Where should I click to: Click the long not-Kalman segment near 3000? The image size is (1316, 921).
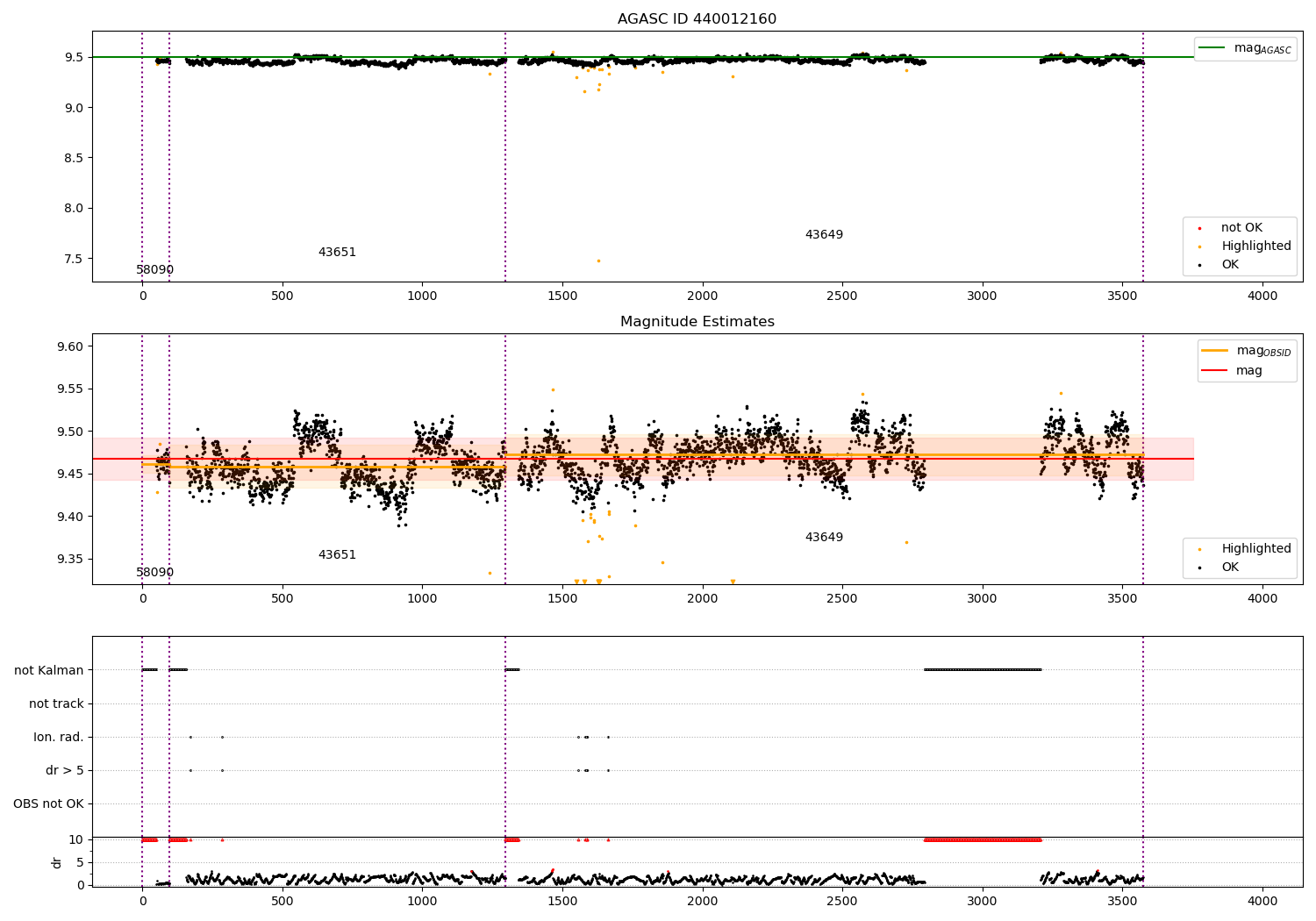tap(983, 670)
